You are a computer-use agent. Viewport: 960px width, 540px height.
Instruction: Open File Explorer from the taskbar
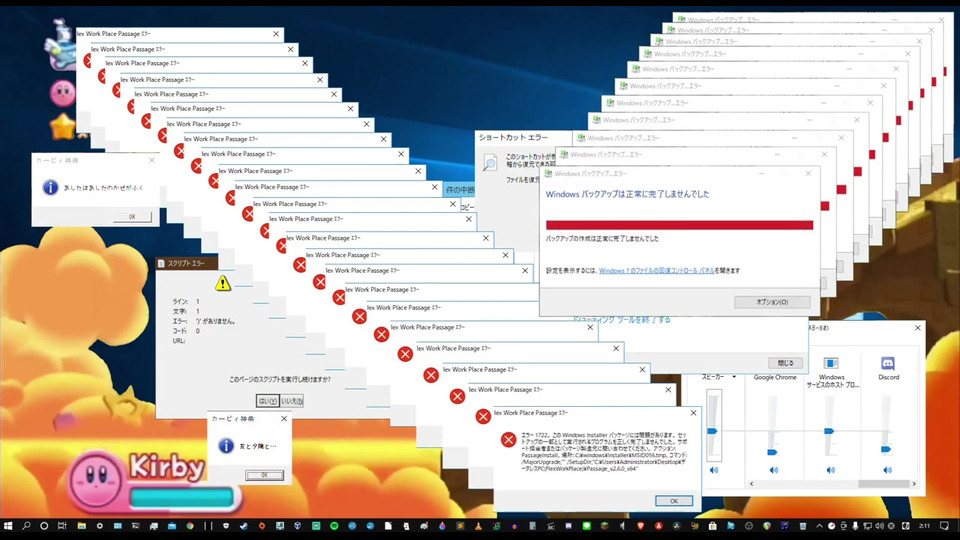[x=81, y=526]
